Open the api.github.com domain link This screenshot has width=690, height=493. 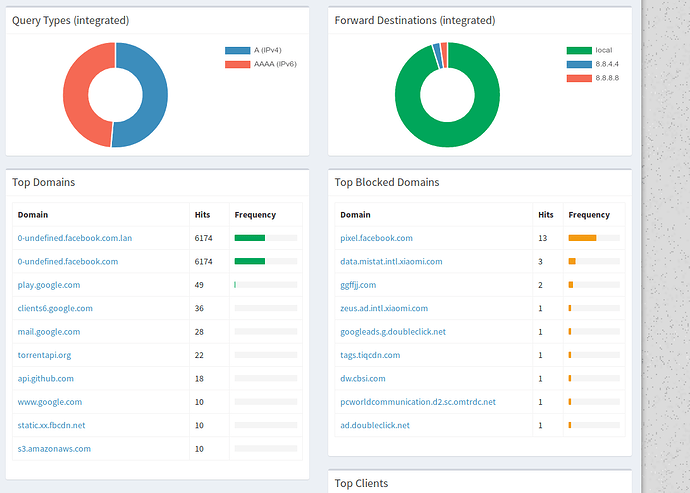pos(45,379)
